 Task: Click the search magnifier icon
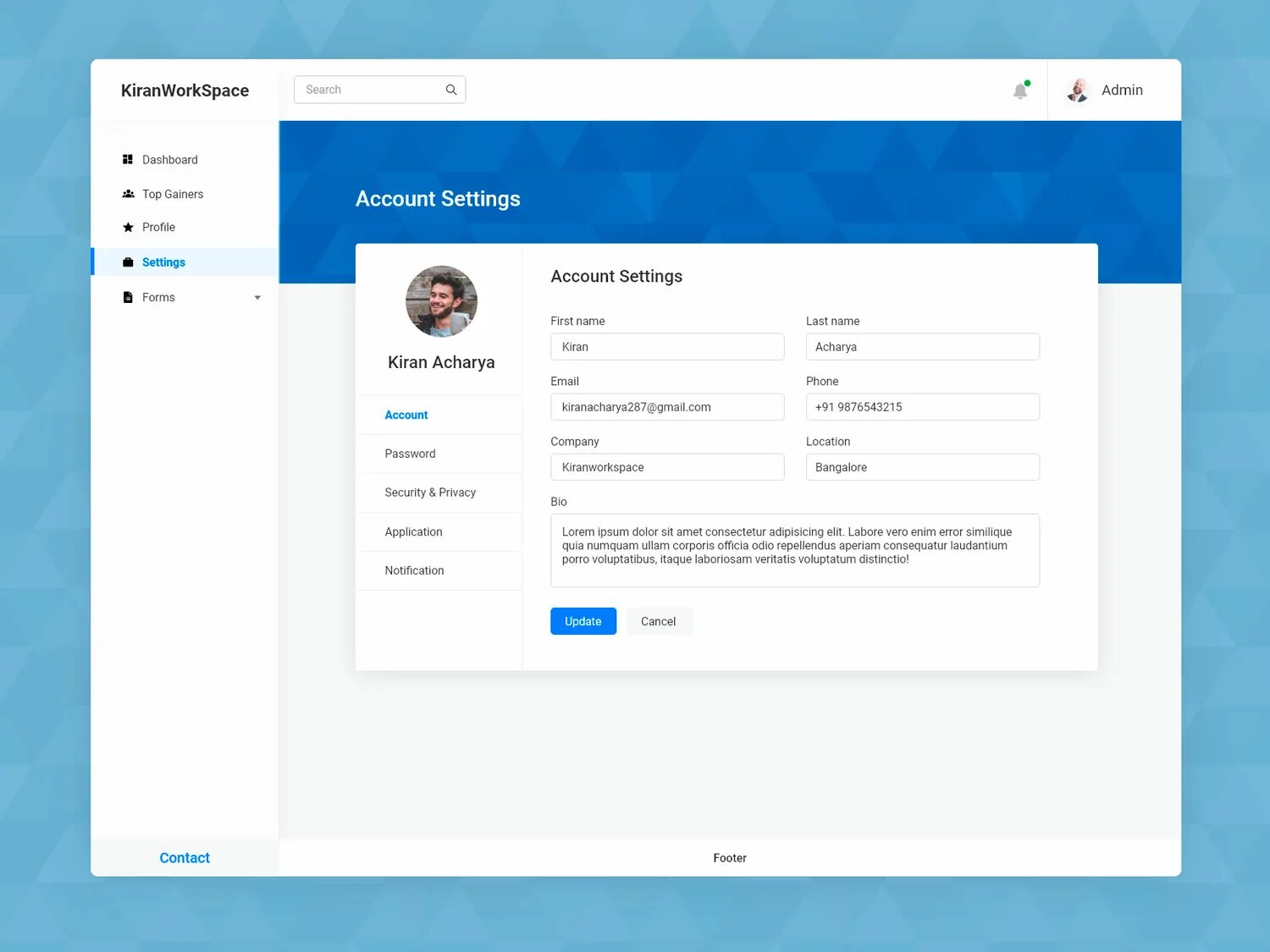(x=451, y=90)
